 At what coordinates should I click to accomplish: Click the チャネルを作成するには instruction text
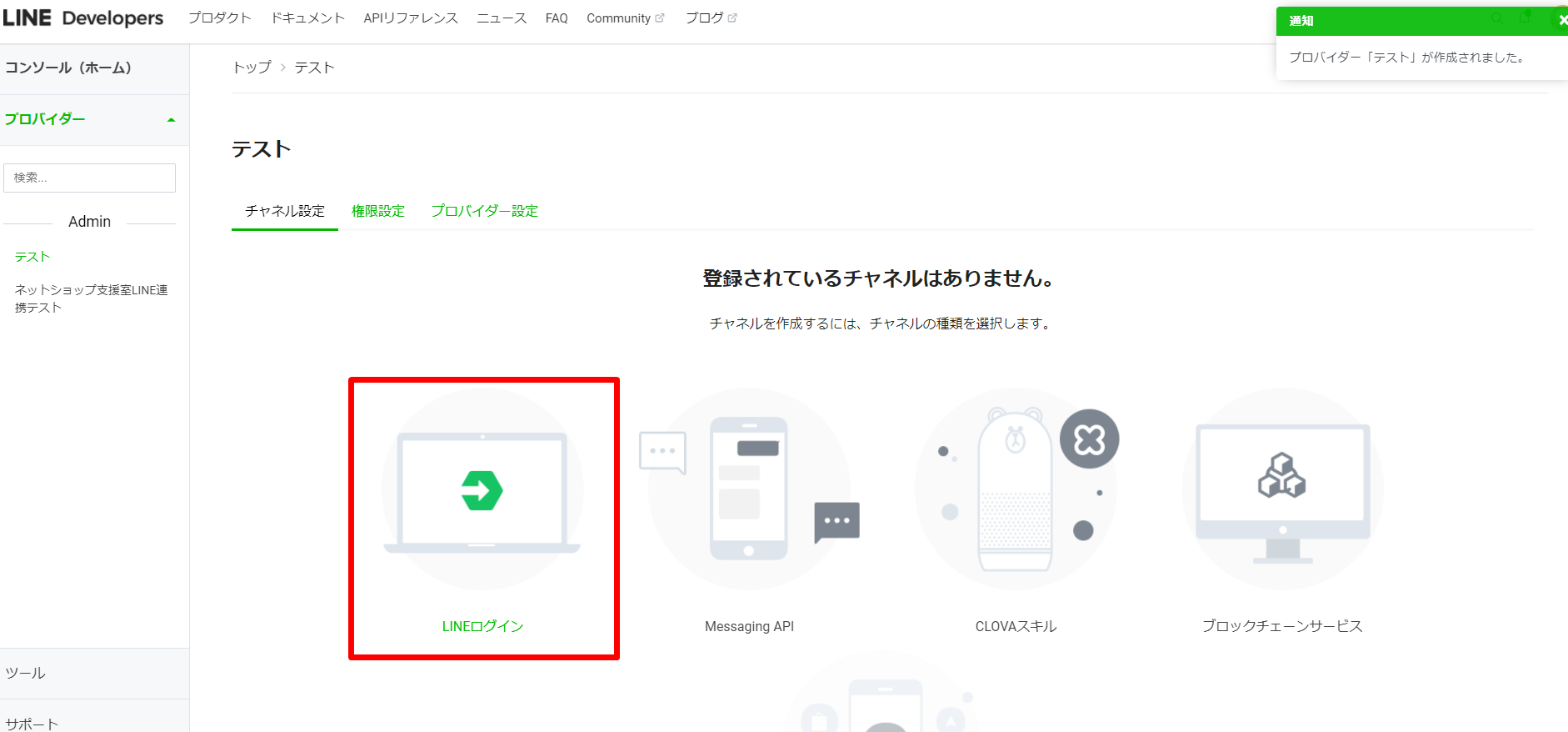click(x=879, y=323)
